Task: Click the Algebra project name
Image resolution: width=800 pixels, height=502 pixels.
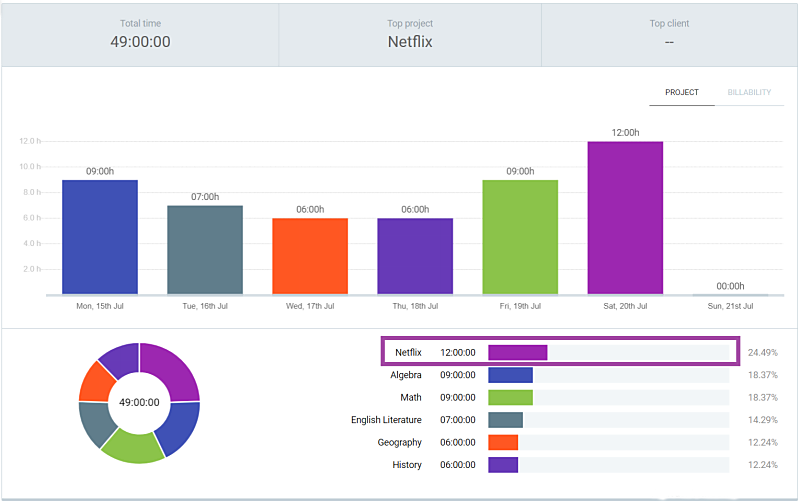Action: pos(406,375)
